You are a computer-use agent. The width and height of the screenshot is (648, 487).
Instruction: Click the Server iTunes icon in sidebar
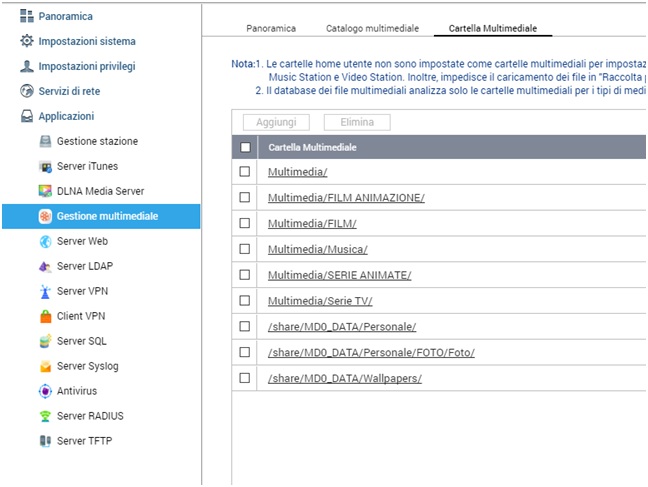45,166
